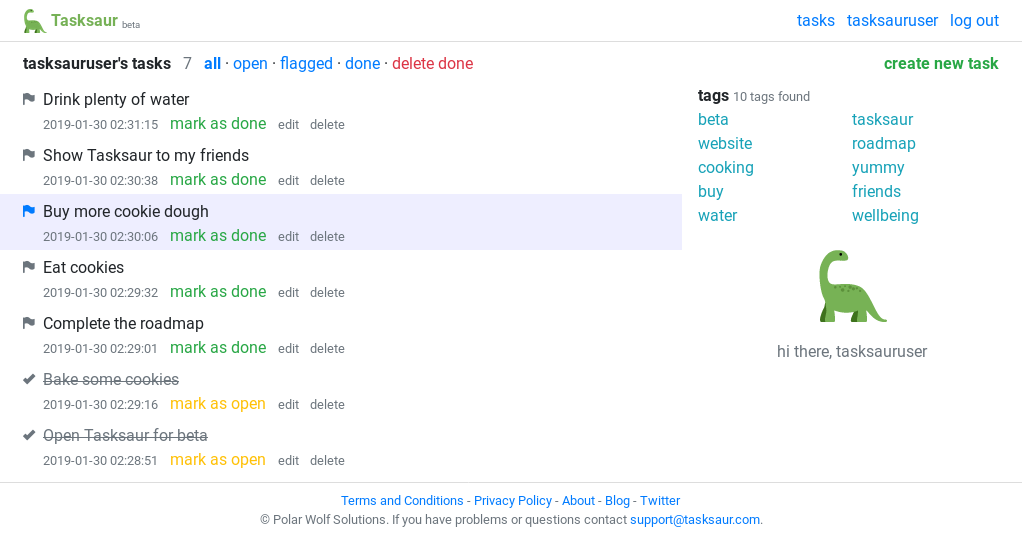The width and height of the screenshot is (1022, 540).
Task: Toggle flag on Show Tasksaur to my friends
Action: point(29,155)
